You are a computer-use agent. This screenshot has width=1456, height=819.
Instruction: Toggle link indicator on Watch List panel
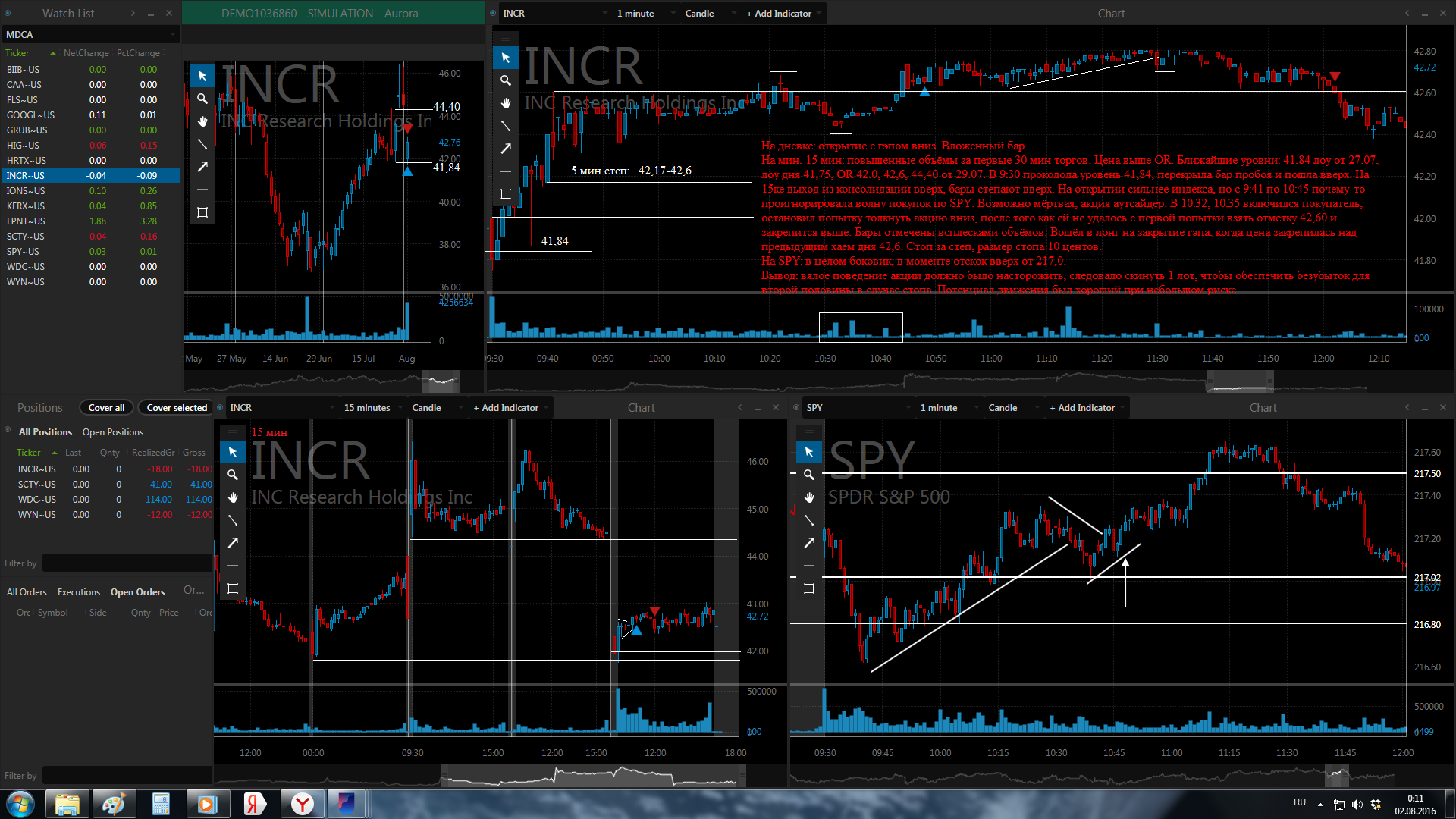coord(8,13)
